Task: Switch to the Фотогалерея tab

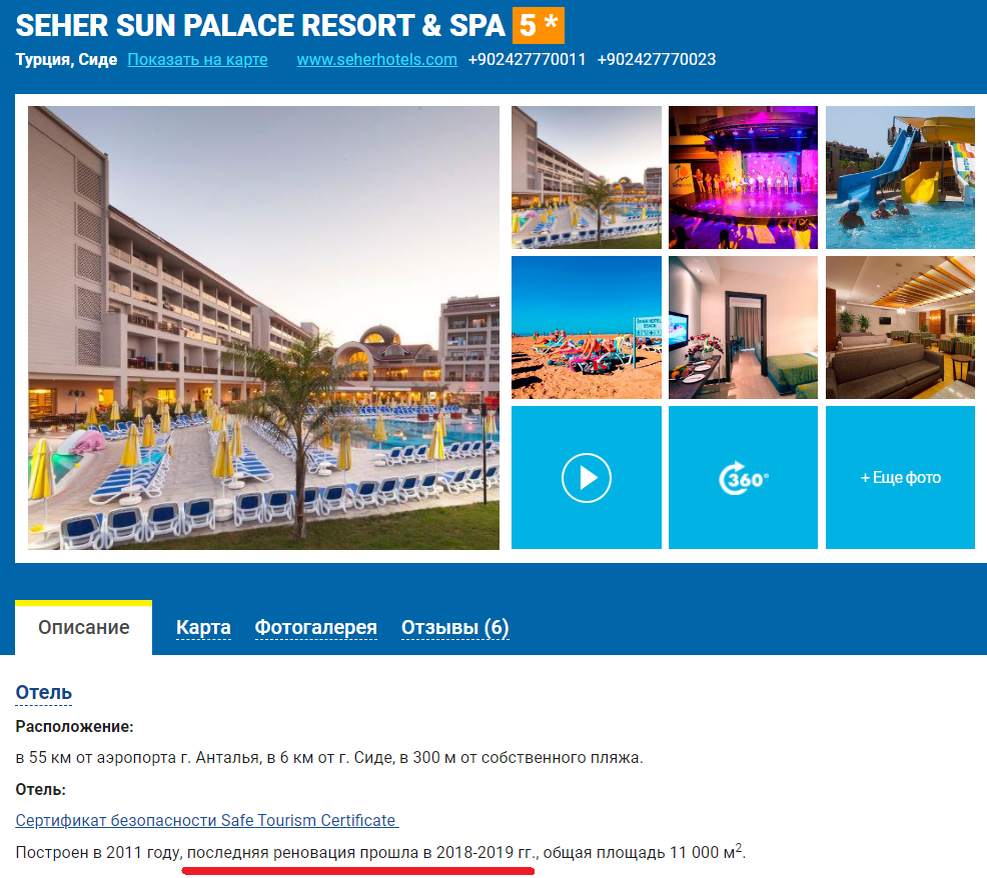Action: (x=316, y=628)
